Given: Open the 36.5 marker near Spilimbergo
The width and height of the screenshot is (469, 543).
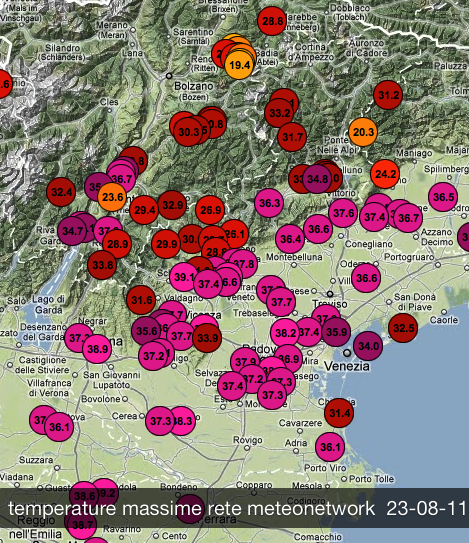Looking at the screenshot, I should tap(443, 197).
